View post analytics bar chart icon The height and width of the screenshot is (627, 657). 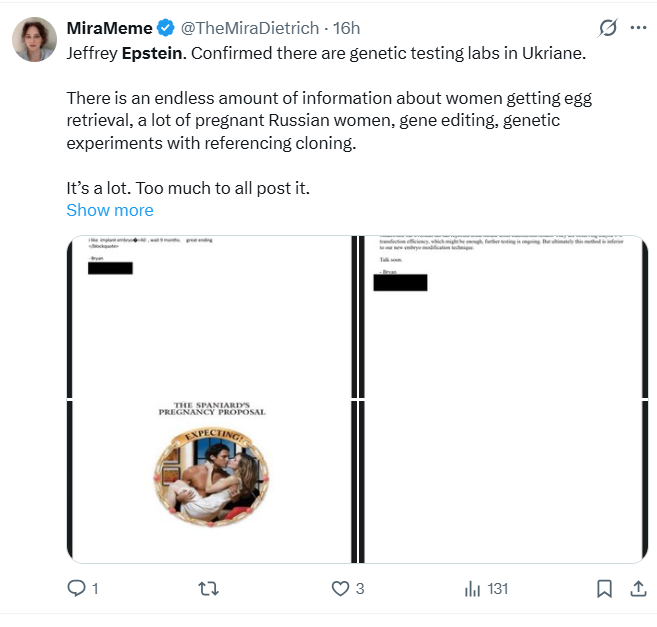click(472, 589)
